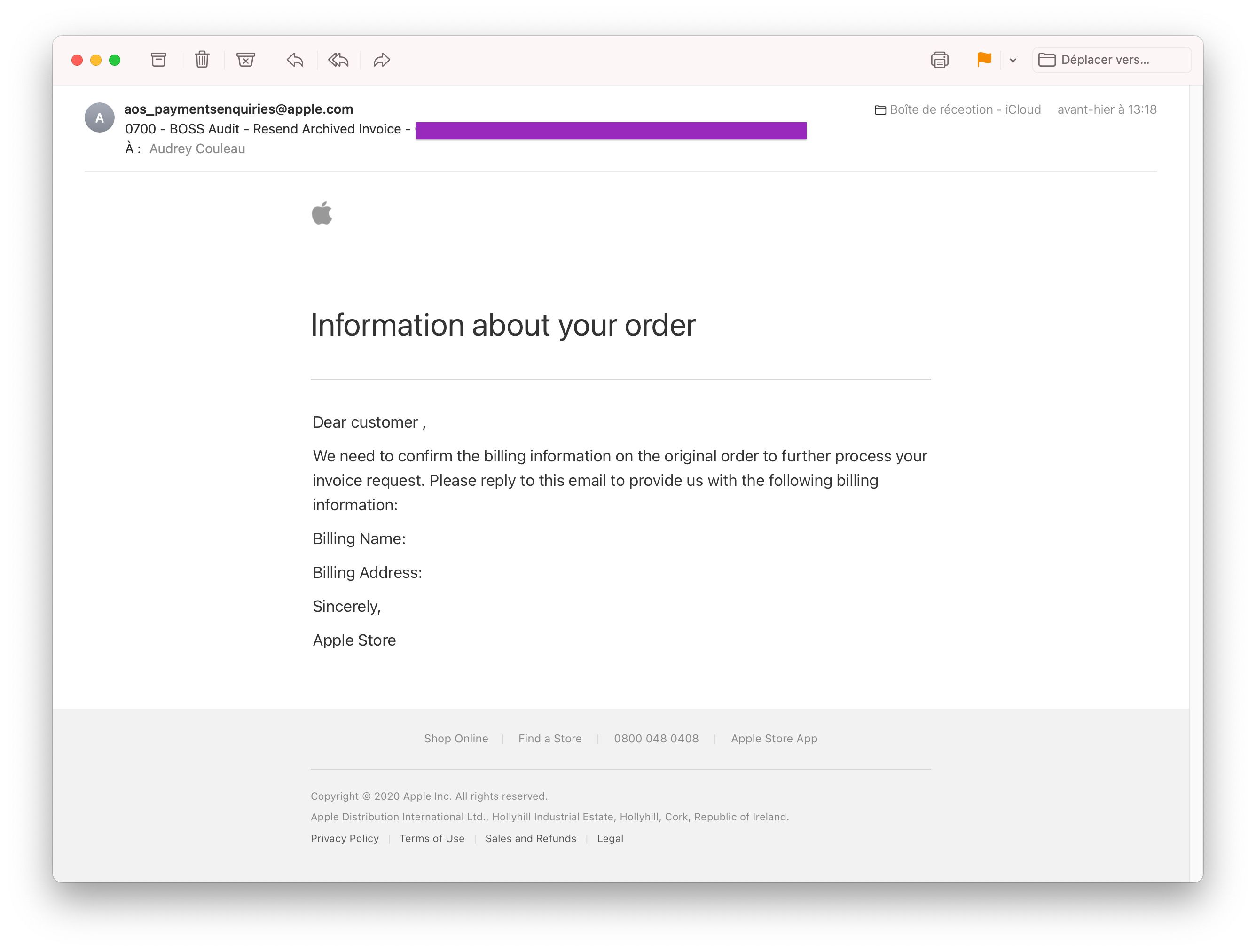Click Find a Store
This screenshot has width=1256, height=952.
(549, 739)
